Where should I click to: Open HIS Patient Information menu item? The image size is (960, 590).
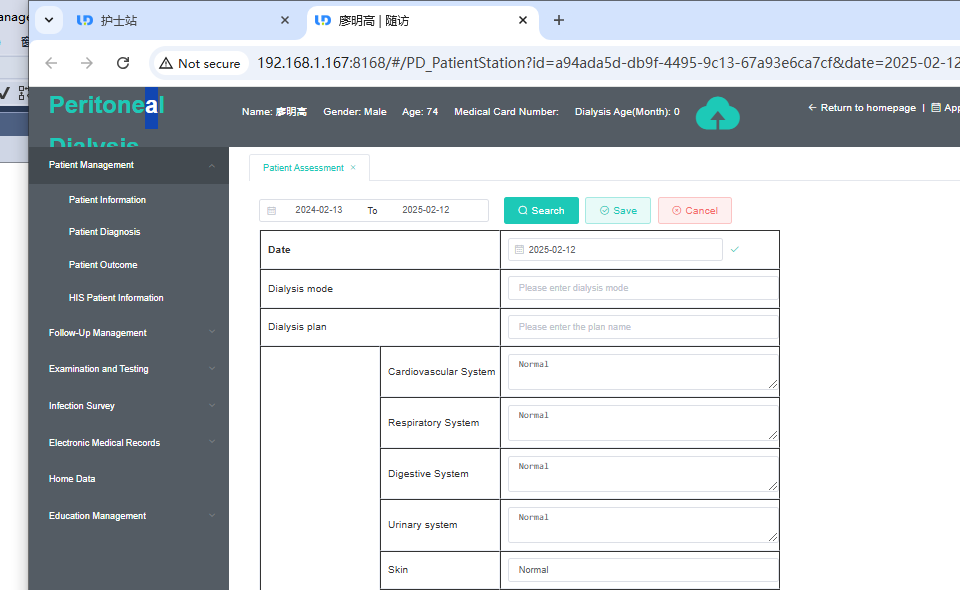pos(116,297)
